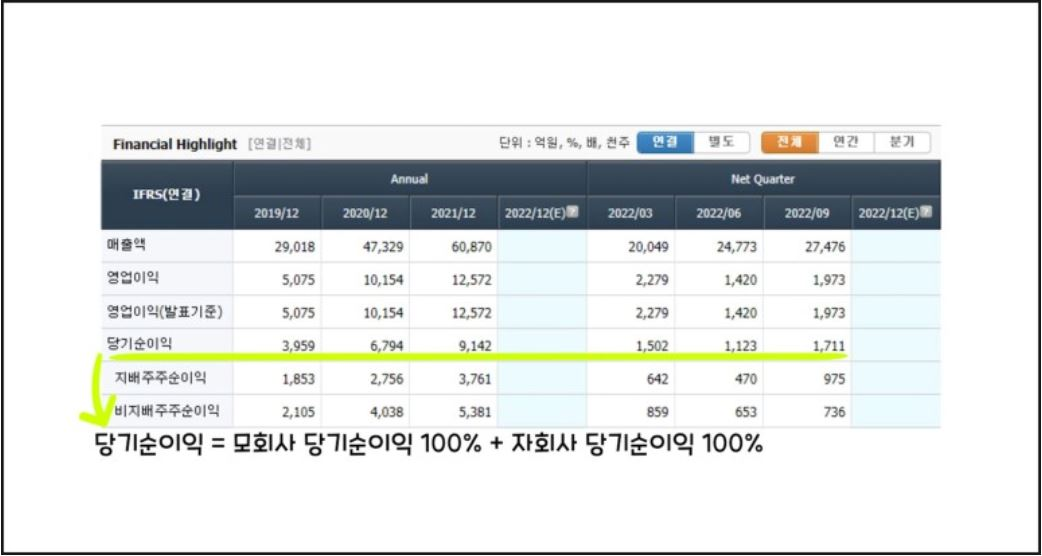The width and height of the screenshot is (1042, 556).
Task: Click 당기순이익 value 1,123
Action: tap(740, 346)
